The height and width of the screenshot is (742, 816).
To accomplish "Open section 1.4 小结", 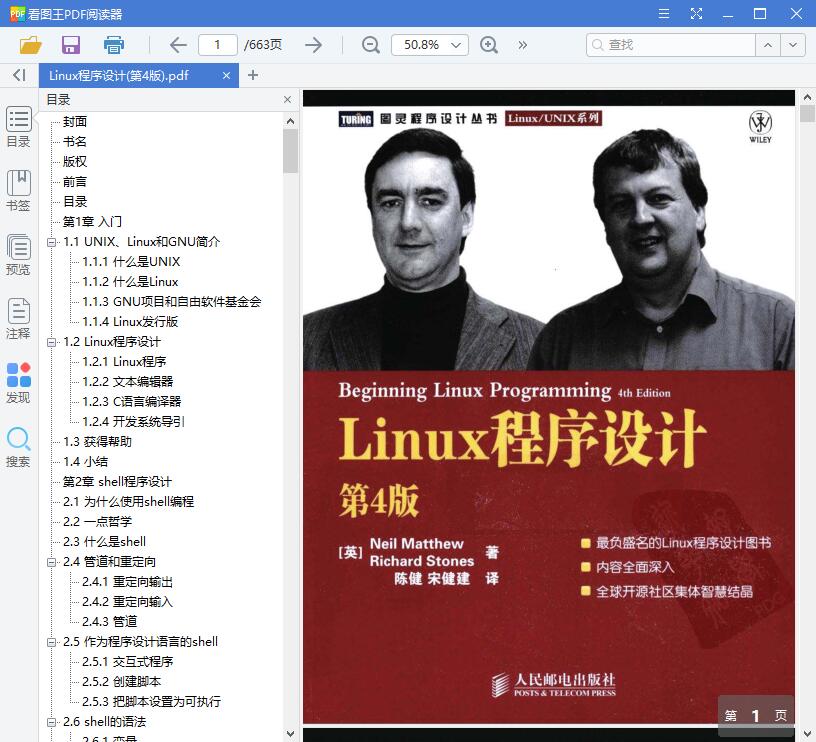I will click(x=85, y=462).
